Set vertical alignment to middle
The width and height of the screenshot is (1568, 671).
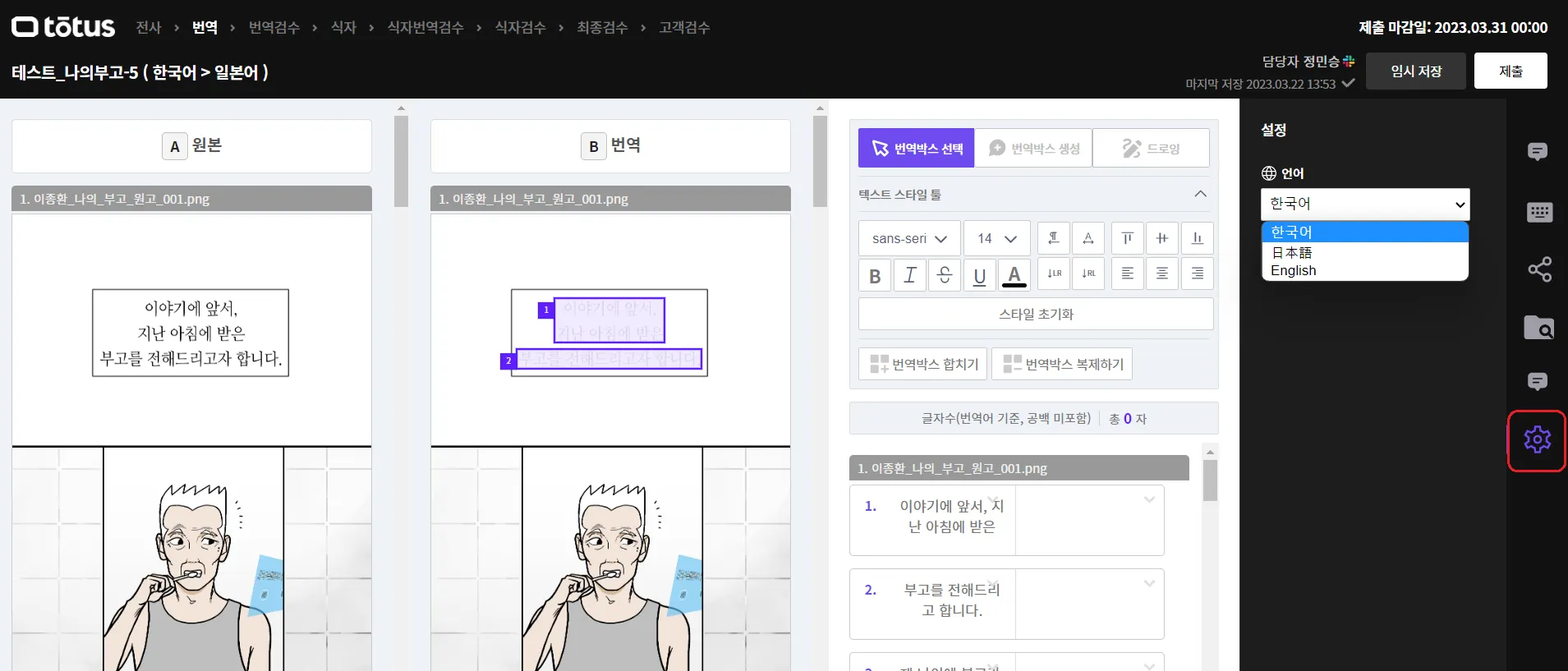1162,238
